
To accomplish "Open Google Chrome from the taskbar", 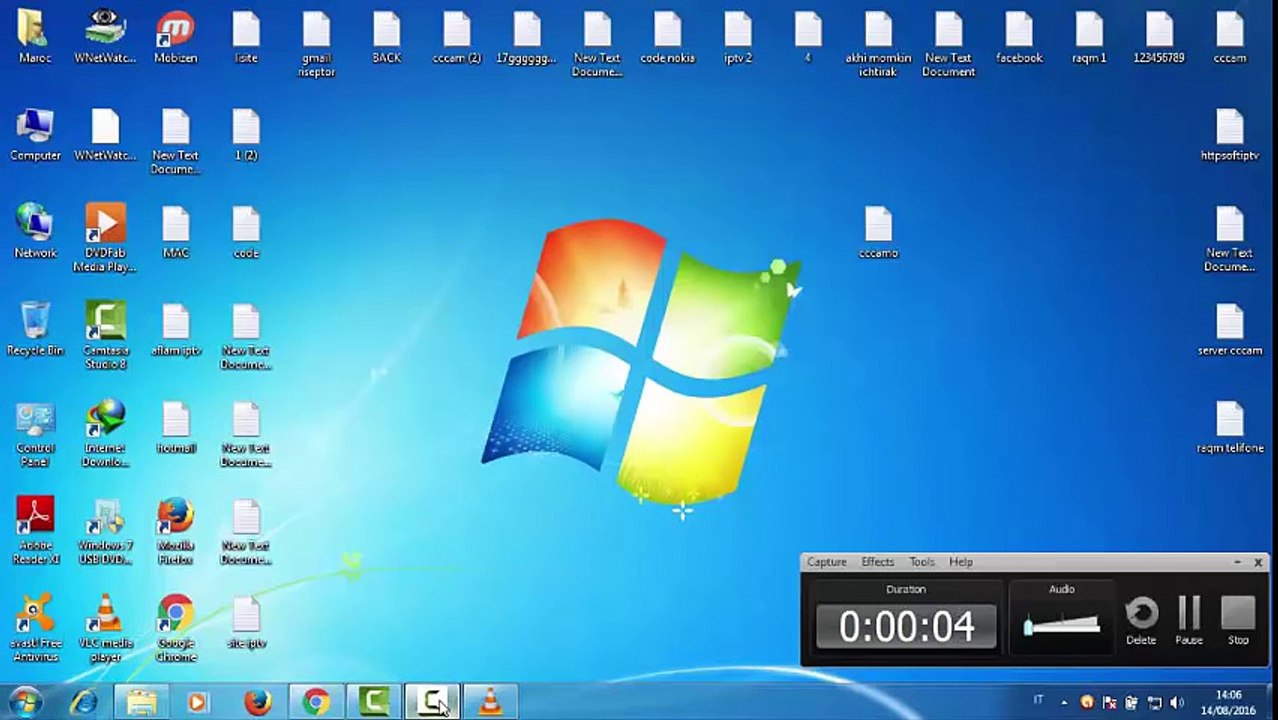I will click(316, 702).
